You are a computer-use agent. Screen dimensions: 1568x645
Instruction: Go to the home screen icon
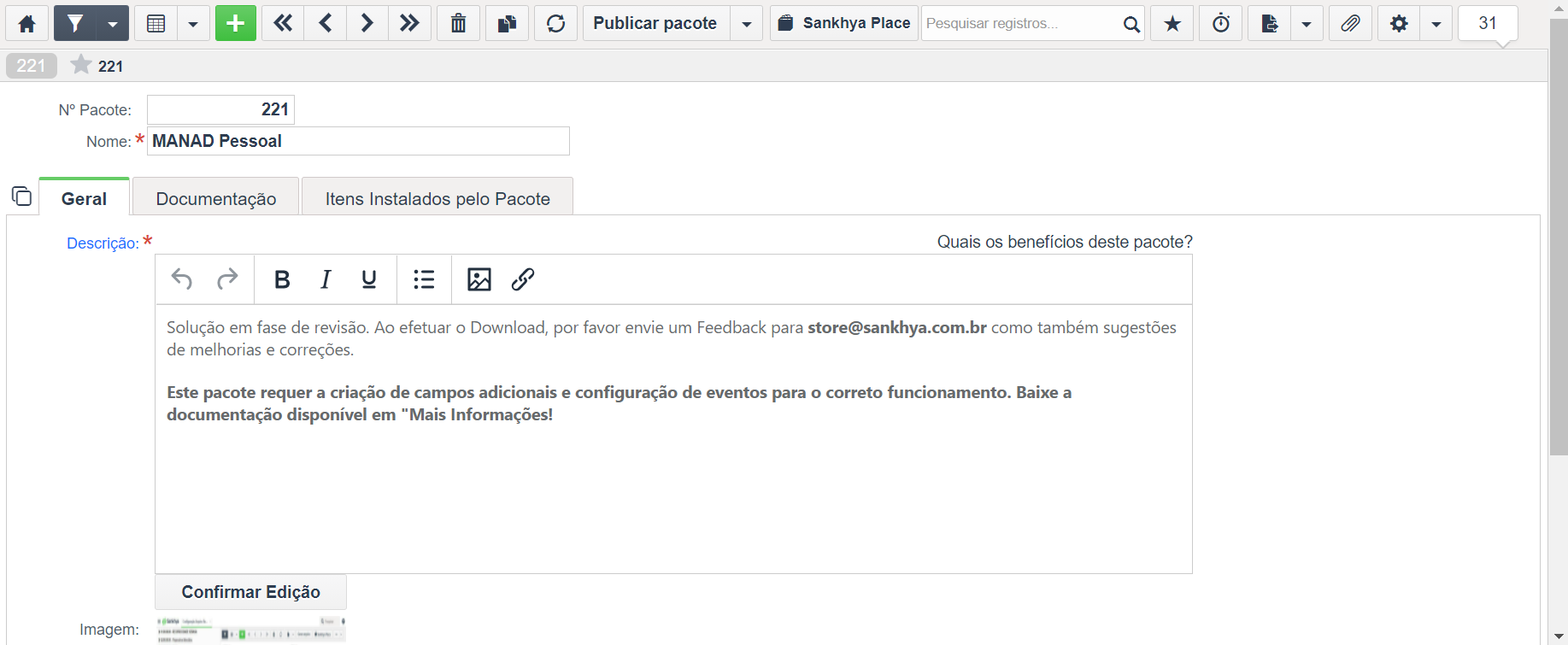27,23
